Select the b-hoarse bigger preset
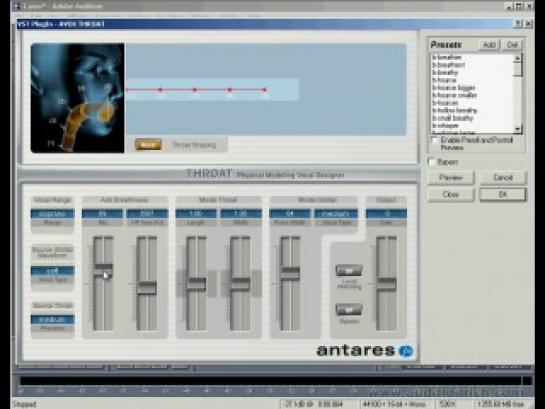 click(454, 88)
